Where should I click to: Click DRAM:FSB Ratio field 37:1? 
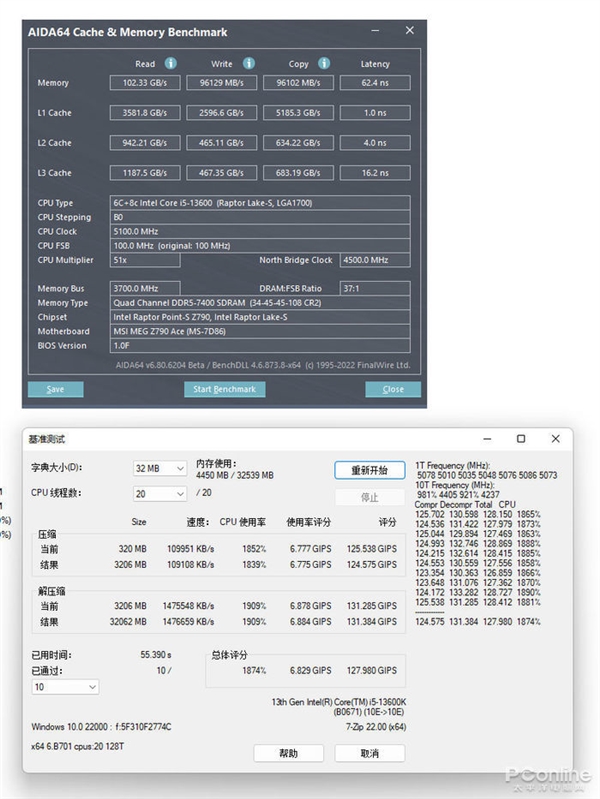point(375,288)
